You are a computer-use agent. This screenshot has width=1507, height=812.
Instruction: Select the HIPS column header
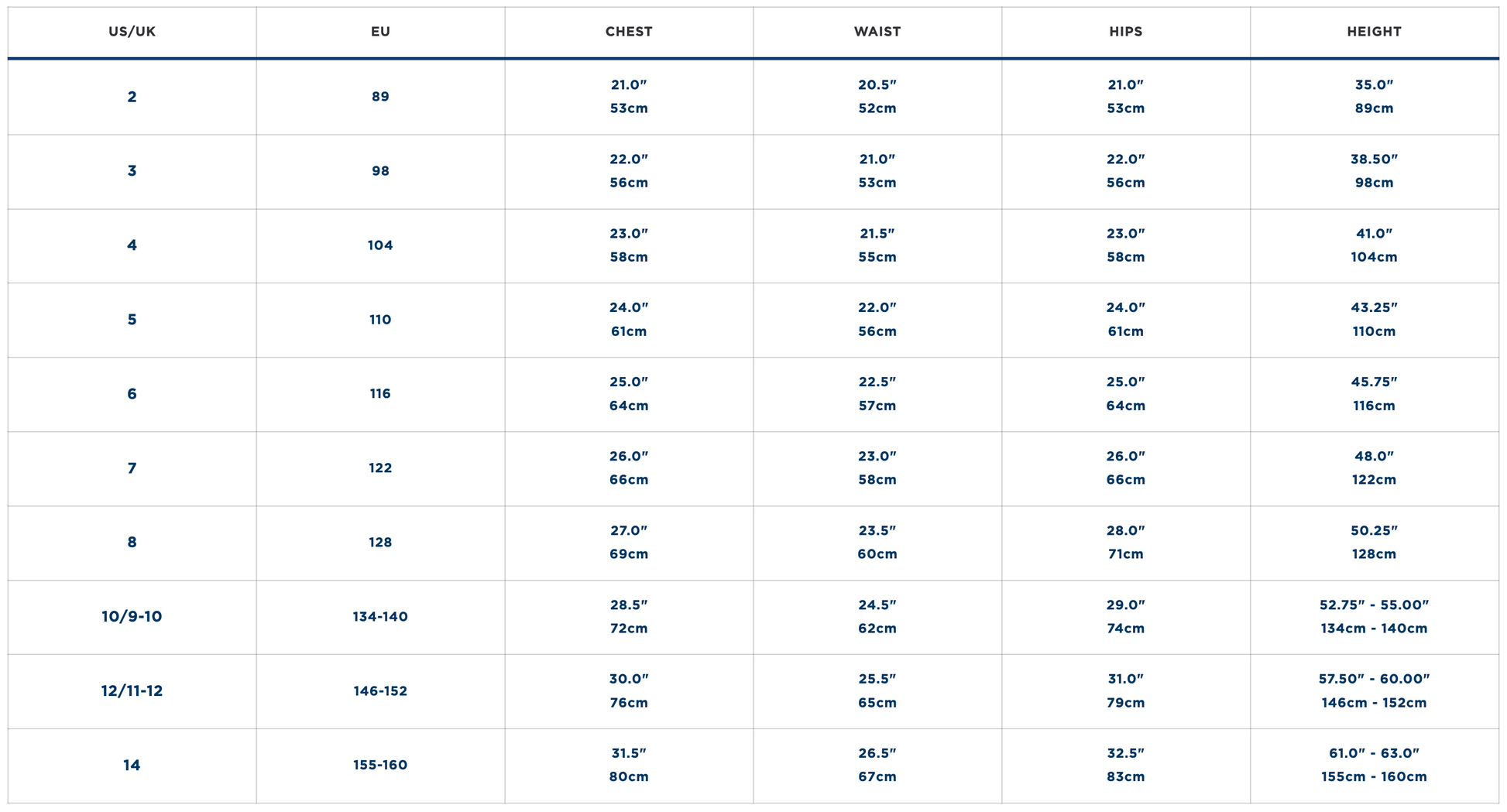pos(1126,32)
